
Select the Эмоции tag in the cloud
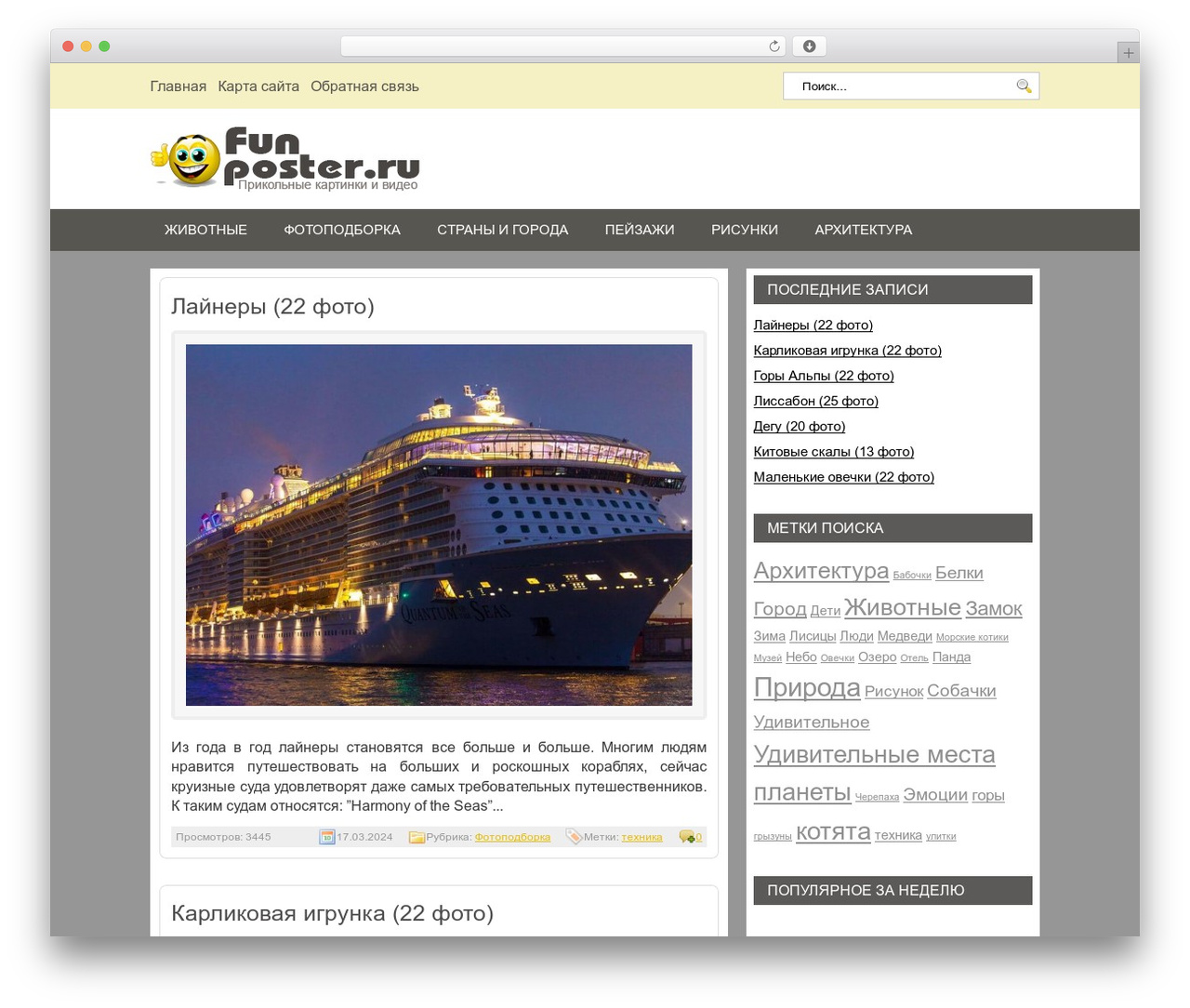(x=935, y=795)
